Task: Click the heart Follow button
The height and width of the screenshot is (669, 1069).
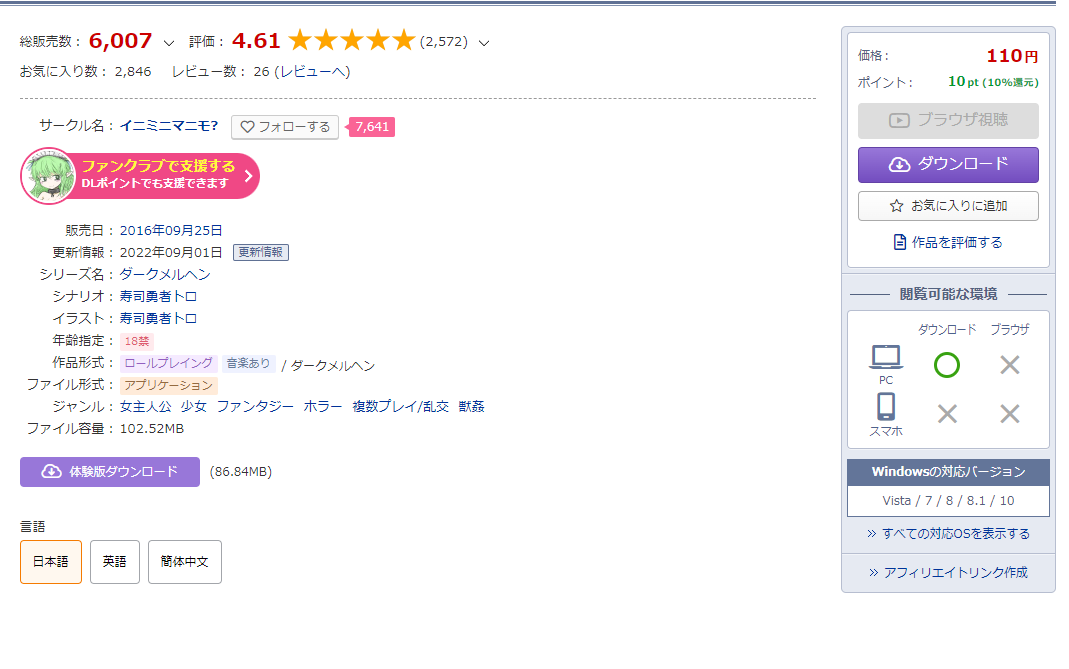Action: (285, 127)
